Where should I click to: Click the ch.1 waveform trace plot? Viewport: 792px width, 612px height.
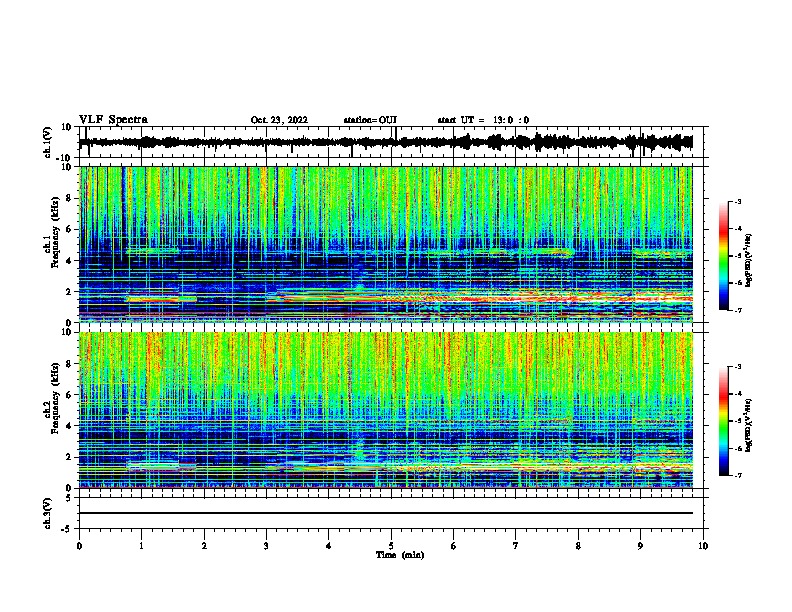[x=391, y=142]
